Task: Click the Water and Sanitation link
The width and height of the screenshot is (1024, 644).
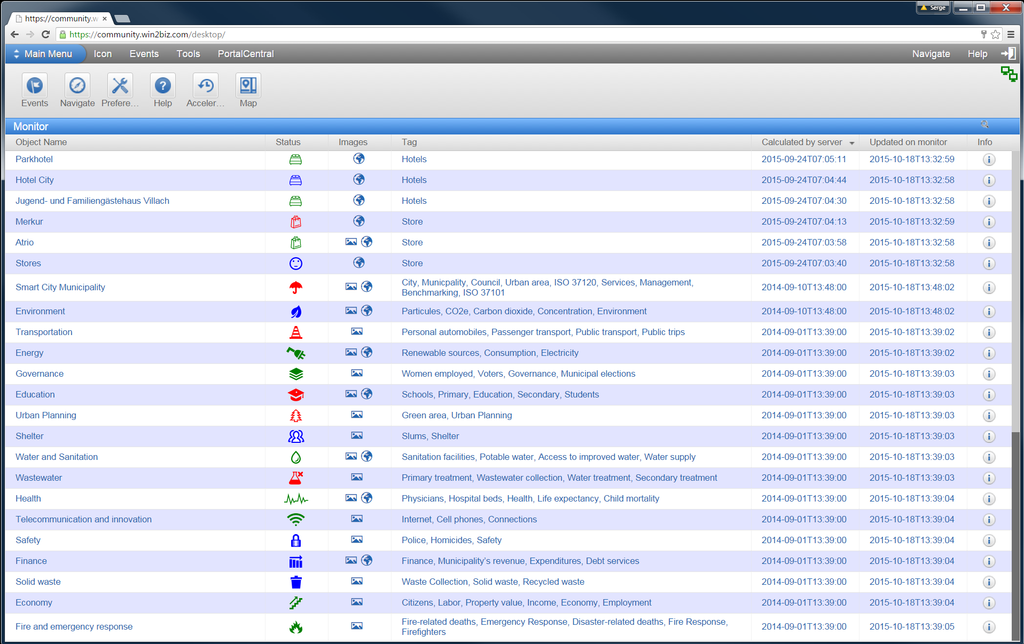Action: (x=57, y=457)
